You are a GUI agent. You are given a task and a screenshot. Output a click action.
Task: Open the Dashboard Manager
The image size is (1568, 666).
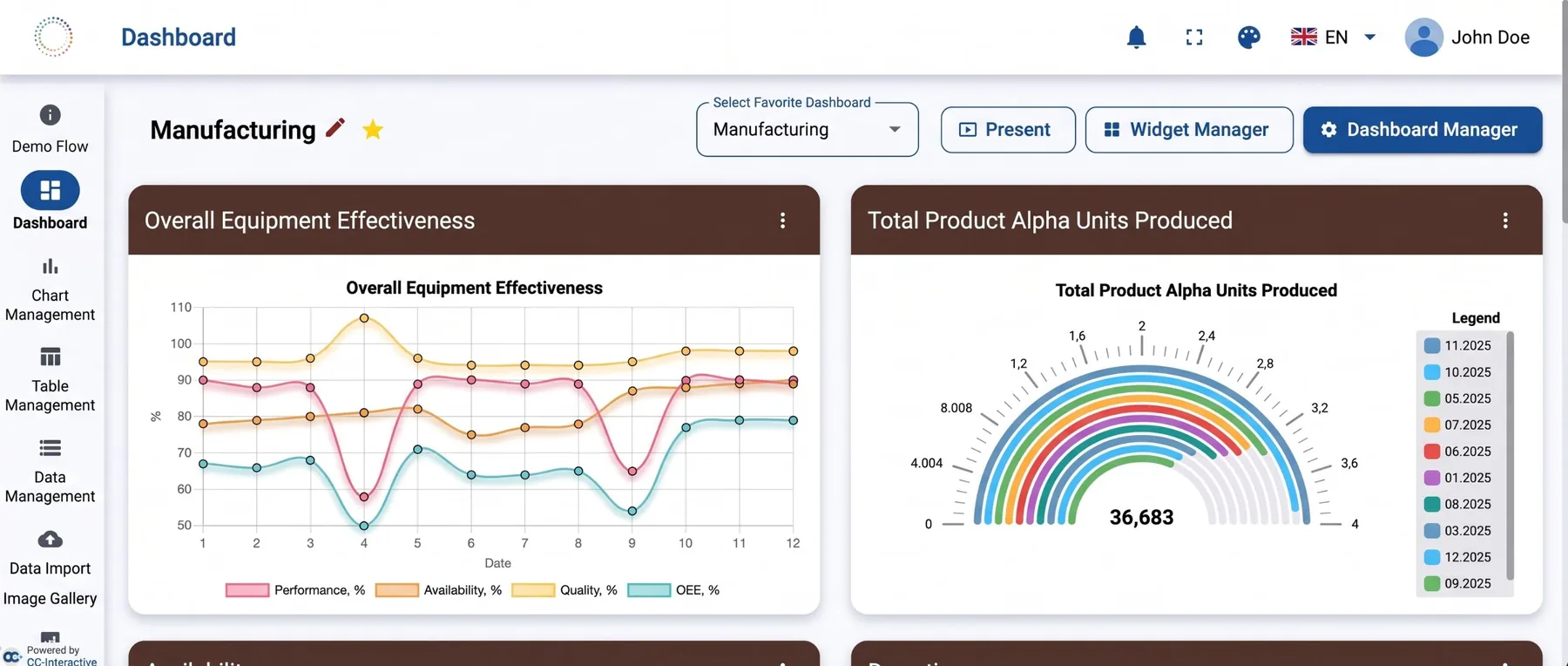(1423, 130)
